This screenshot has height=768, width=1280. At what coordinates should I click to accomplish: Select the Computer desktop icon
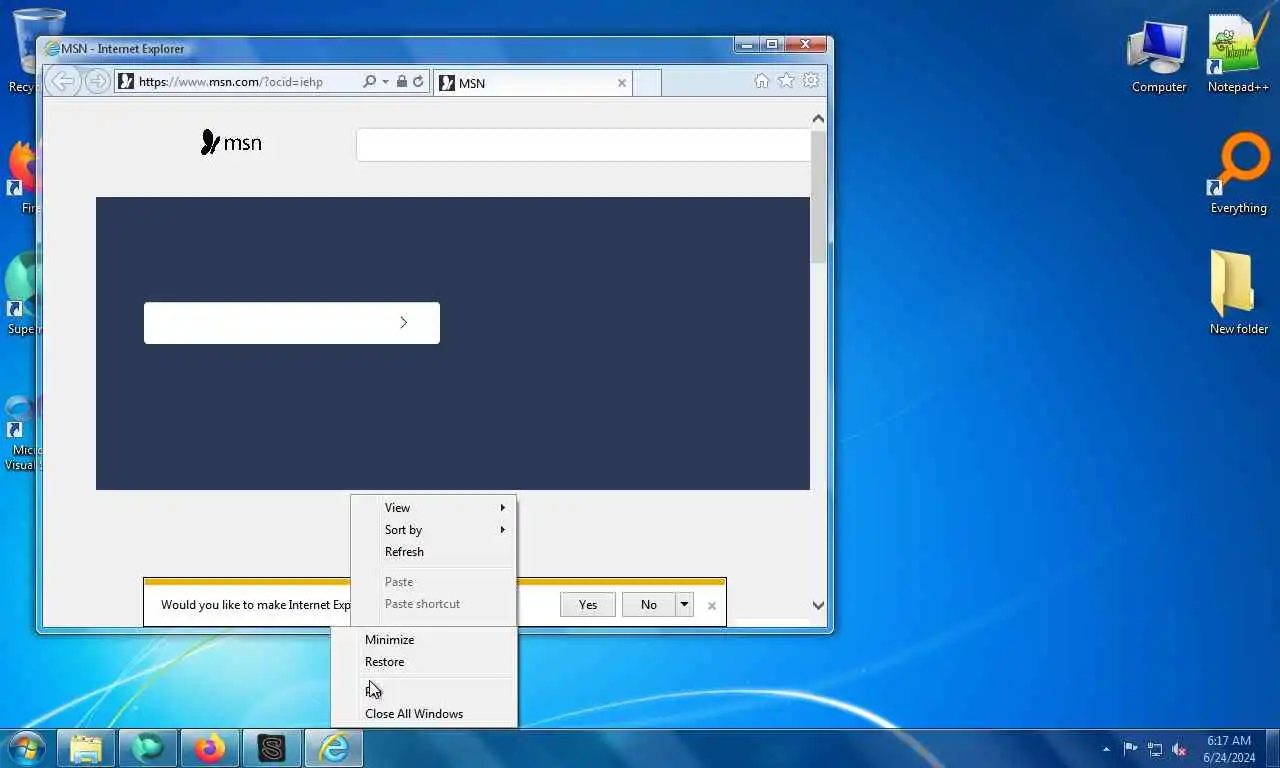tap(1159, 58)
